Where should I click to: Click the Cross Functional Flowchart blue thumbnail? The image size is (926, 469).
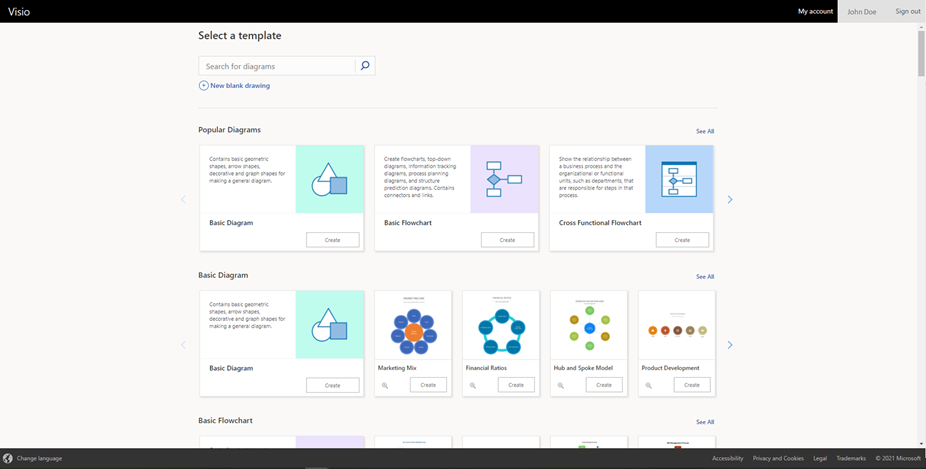coord(679,179)
